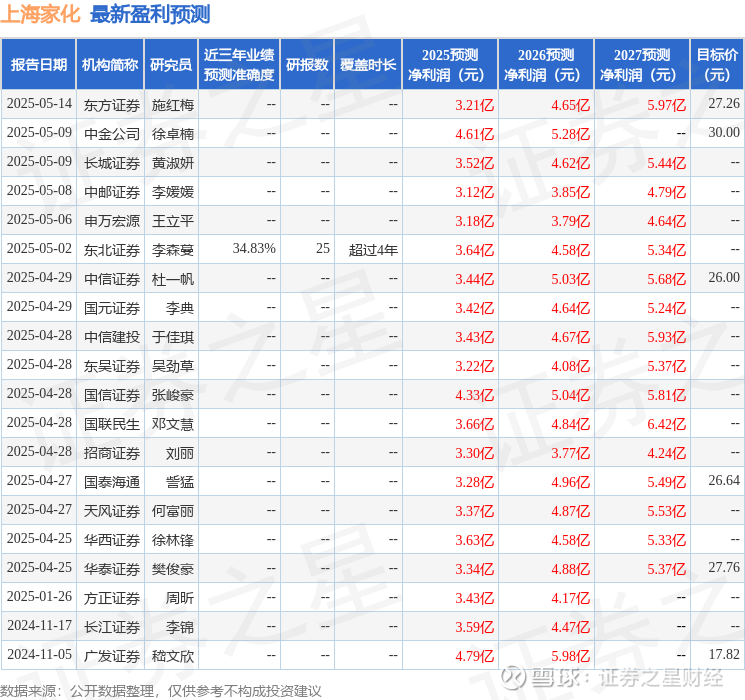Click researcher name 黄淑妍

[x=172, y=163]
